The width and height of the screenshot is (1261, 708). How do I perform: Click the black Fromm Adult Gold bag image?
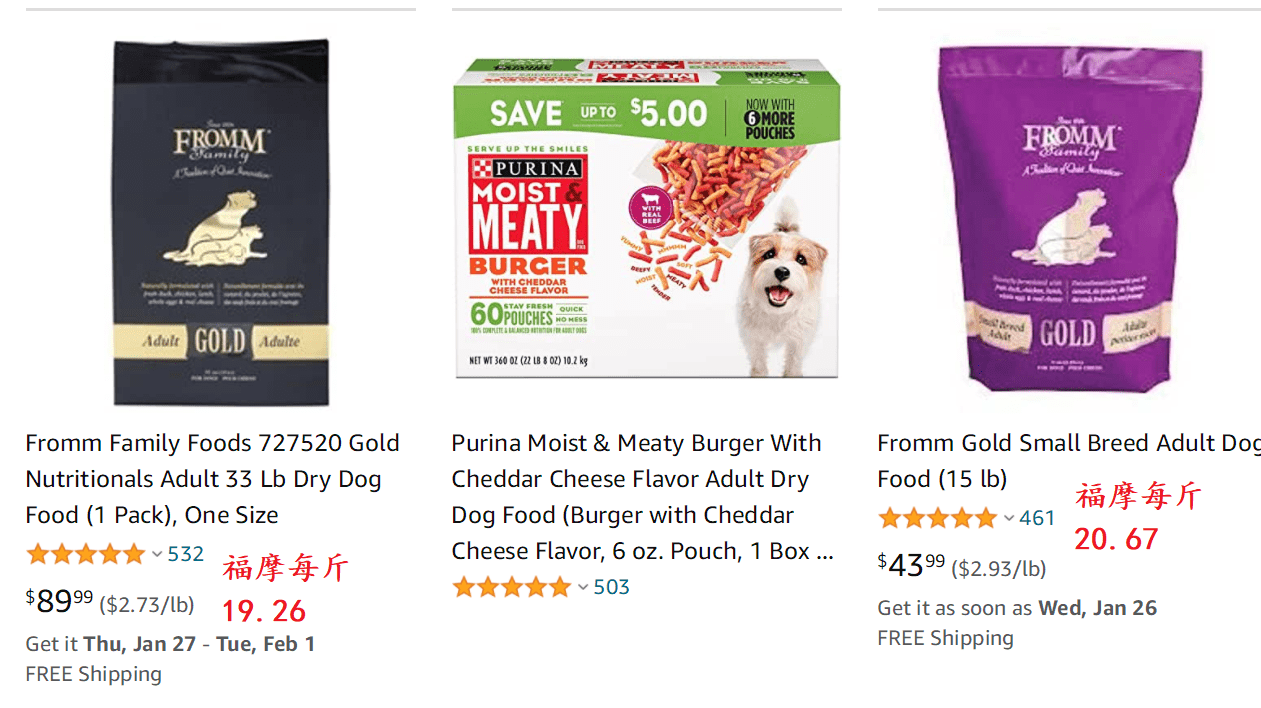point(221,222)
